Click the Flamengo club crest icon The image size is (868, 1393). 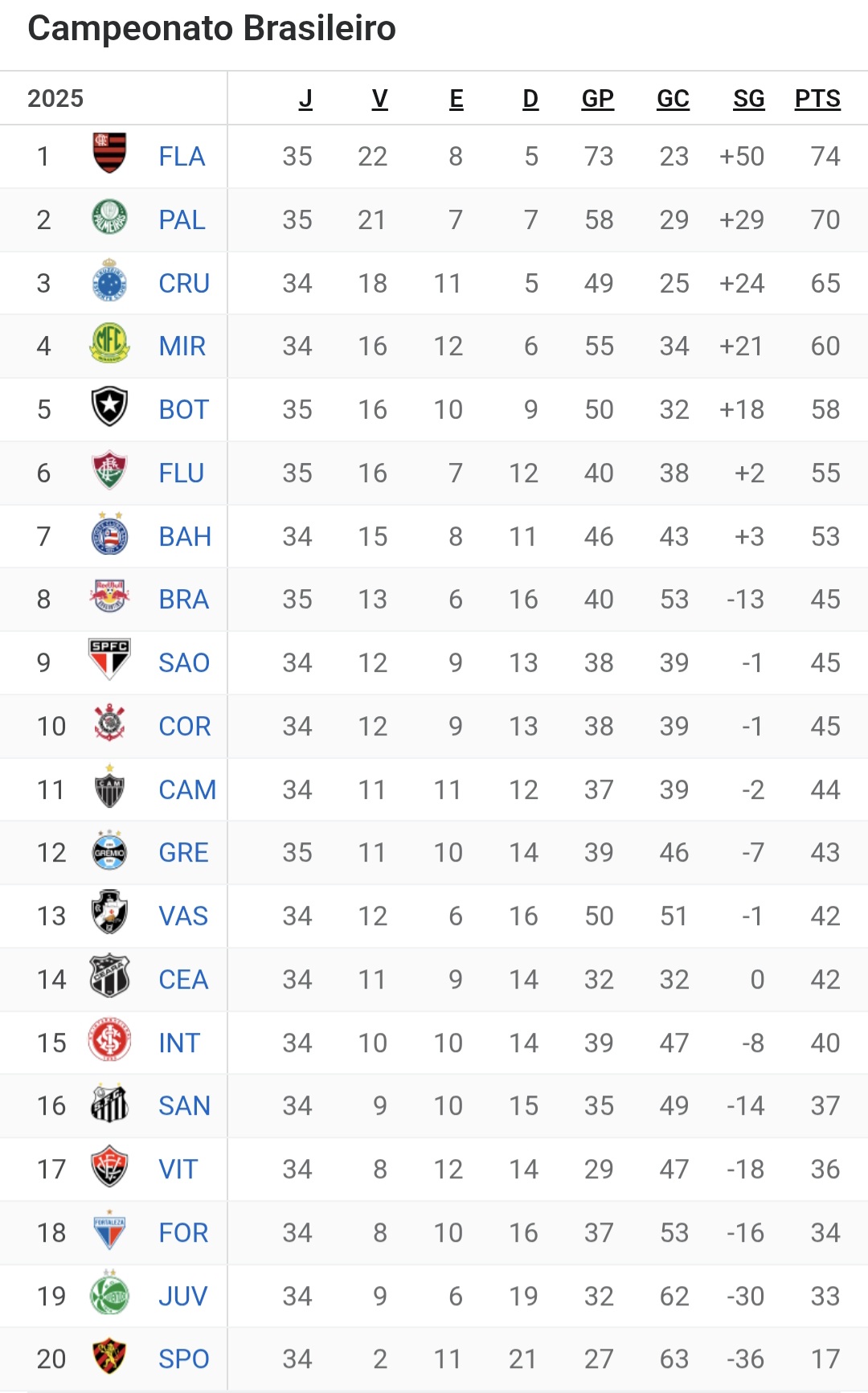click(109, 154)
